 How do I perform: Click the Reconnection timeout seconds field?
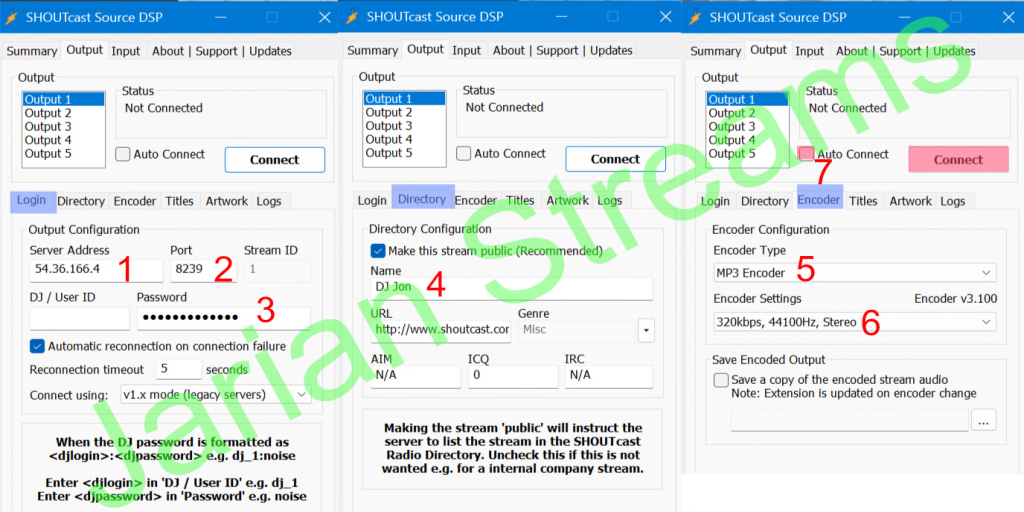point(177,370)
